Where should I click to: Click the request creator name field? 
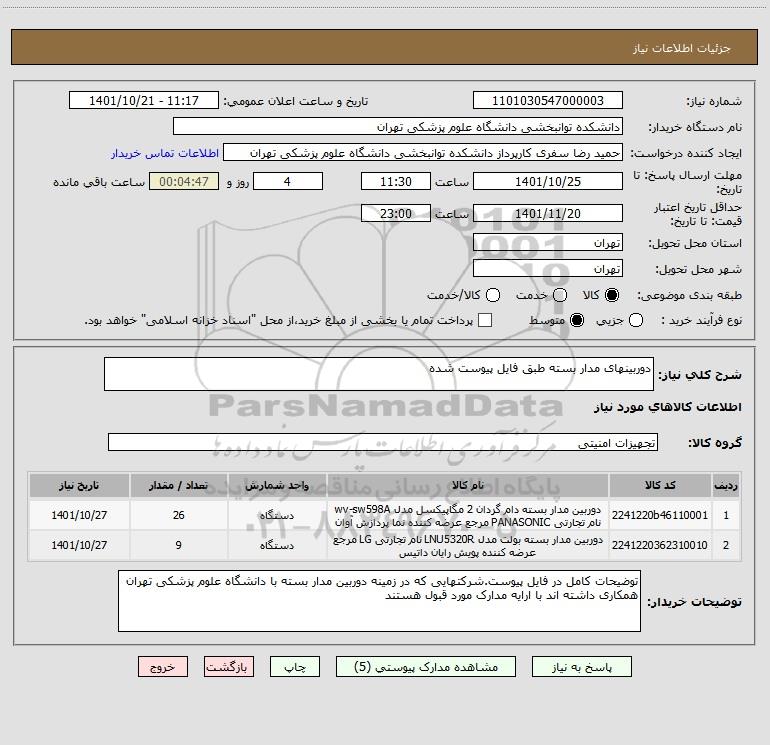pos(423,153)
